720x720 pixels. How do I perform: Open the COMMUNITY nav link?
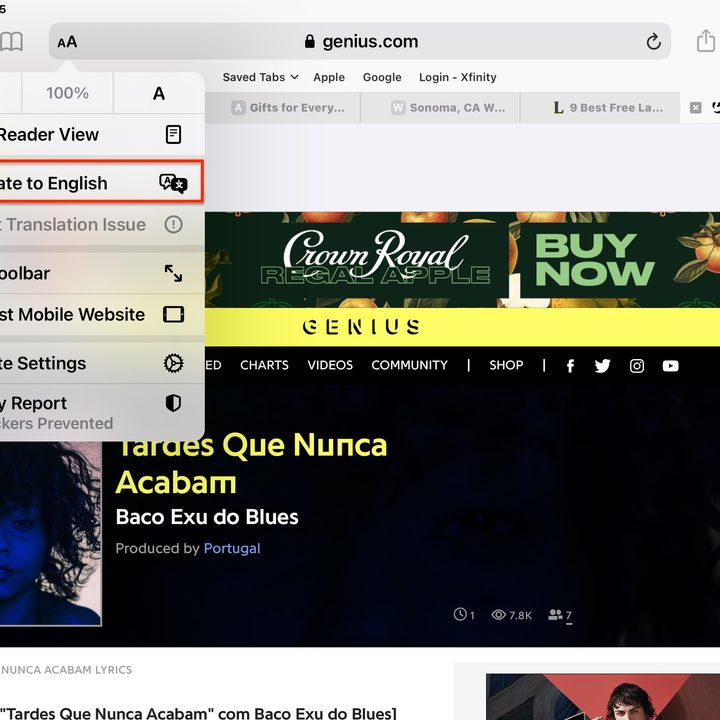[x=409, y=365]
